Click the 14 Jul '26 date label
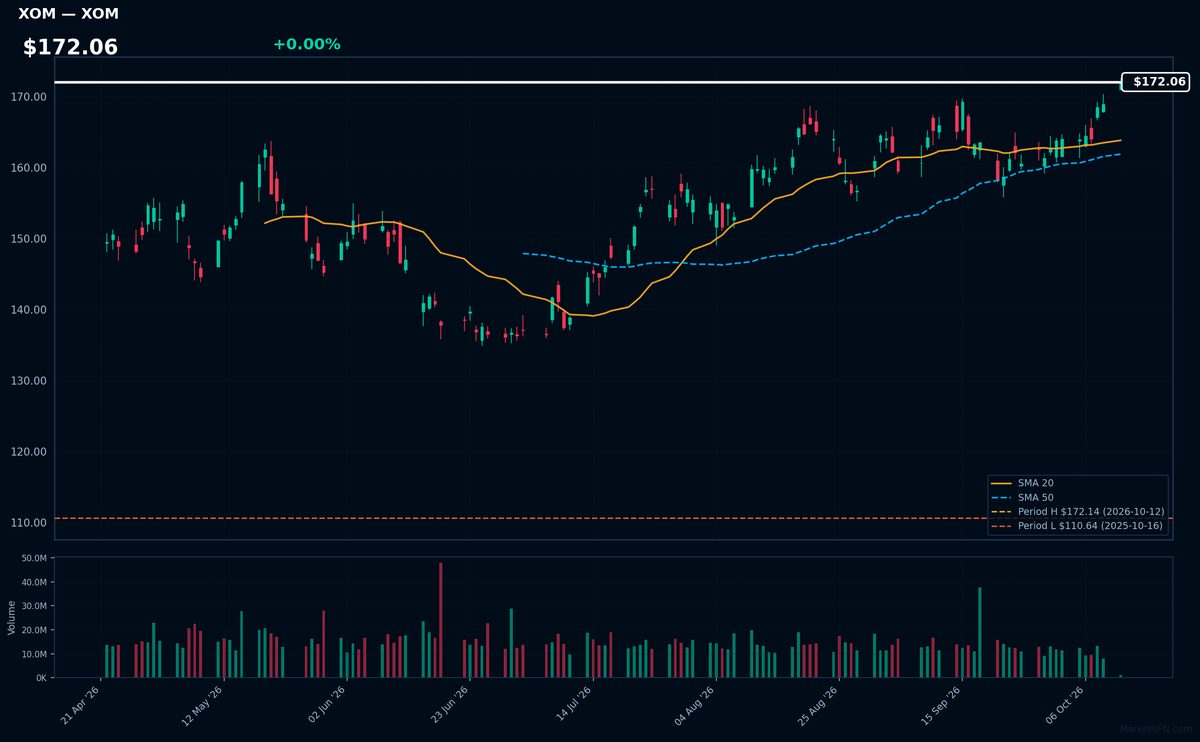 coord(573,705)
